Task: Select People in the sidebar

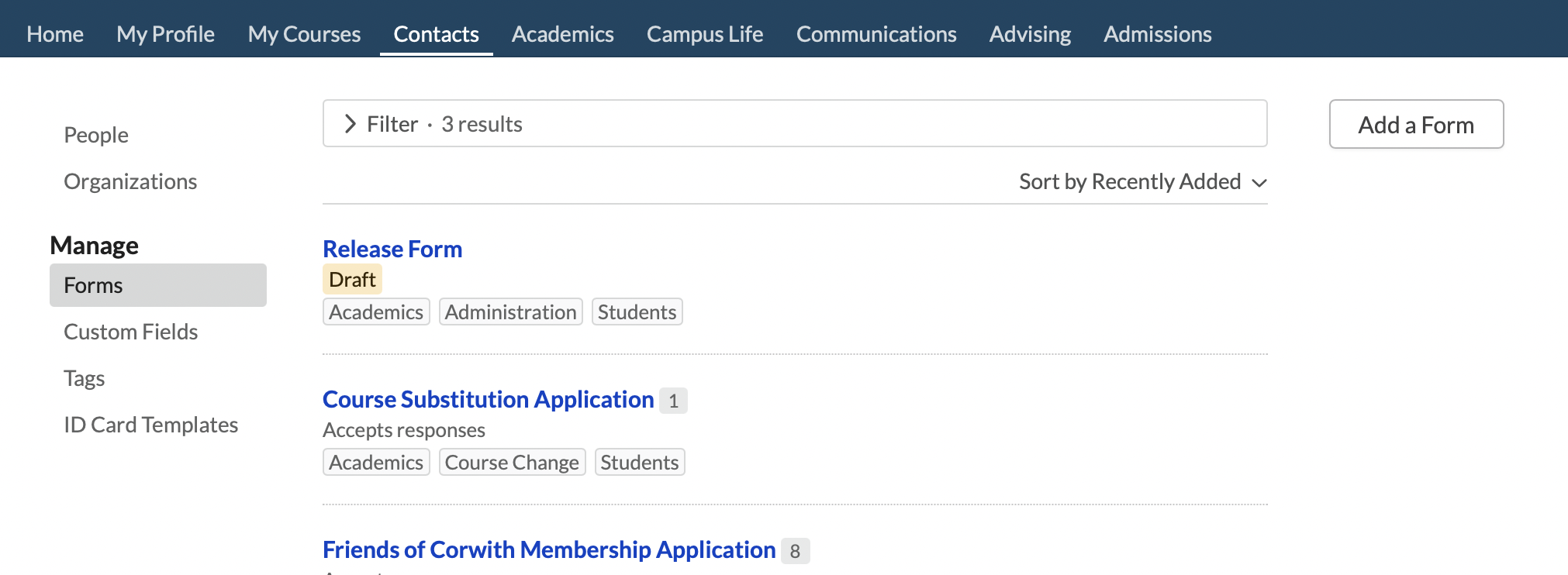Action: tap(96, 136)
